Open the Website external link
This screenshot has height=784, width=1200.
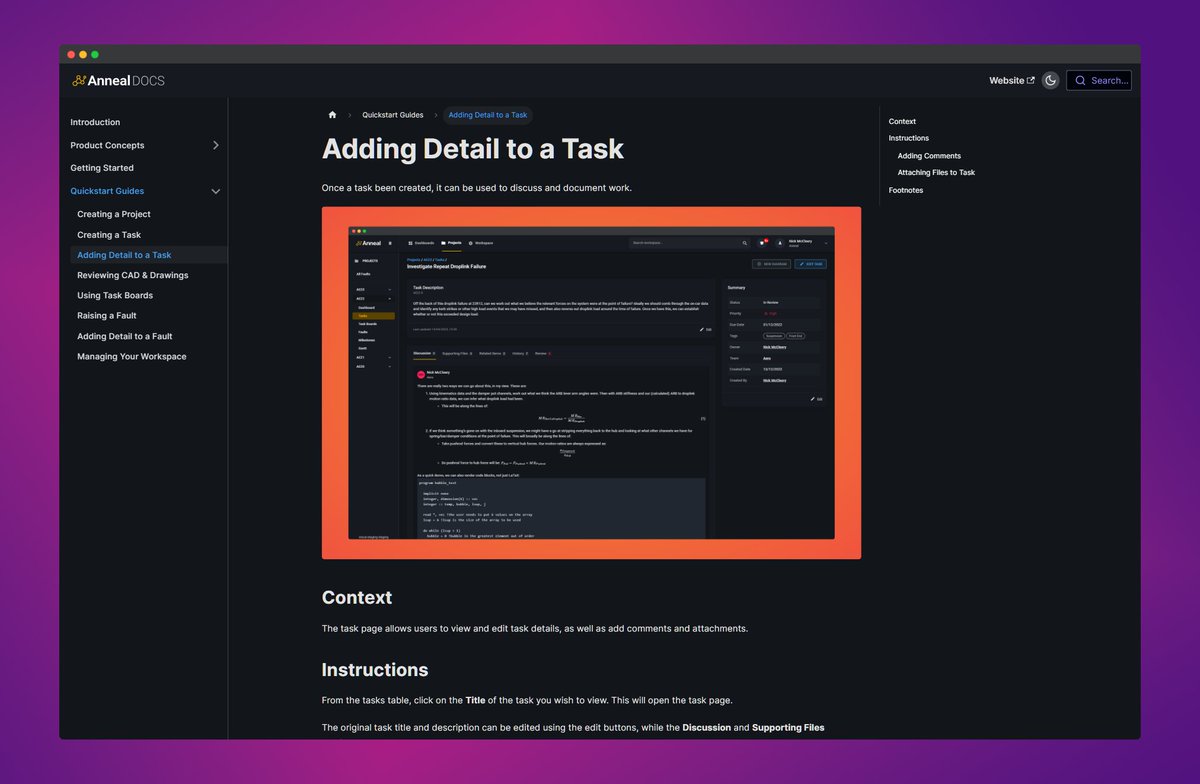(x=1012, y=80)
